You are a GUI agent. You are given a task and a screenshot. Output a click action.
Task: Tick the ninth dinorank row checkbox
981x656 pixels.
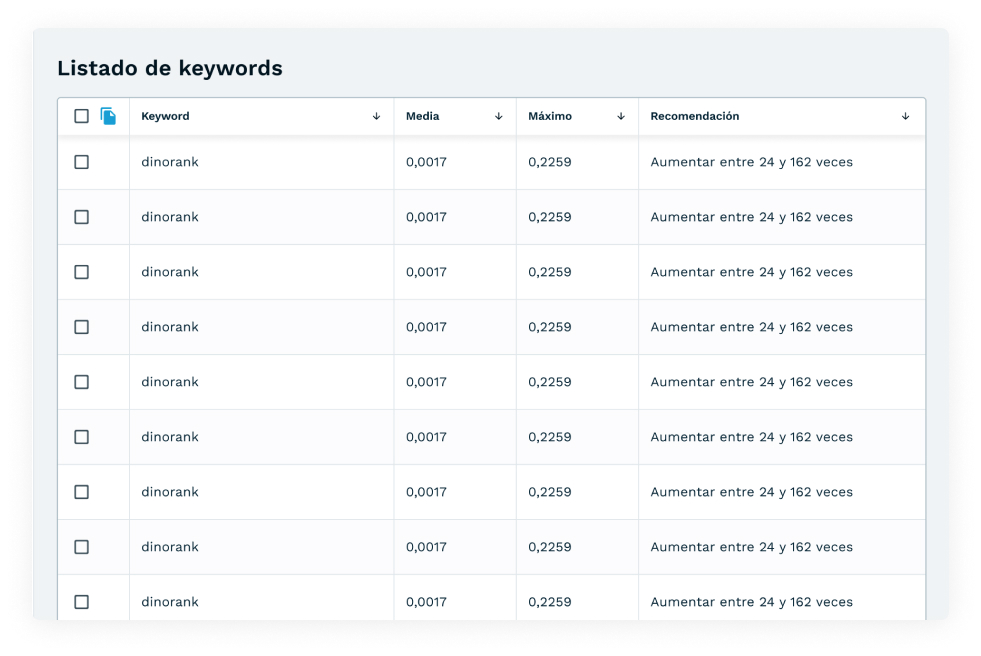81,602
